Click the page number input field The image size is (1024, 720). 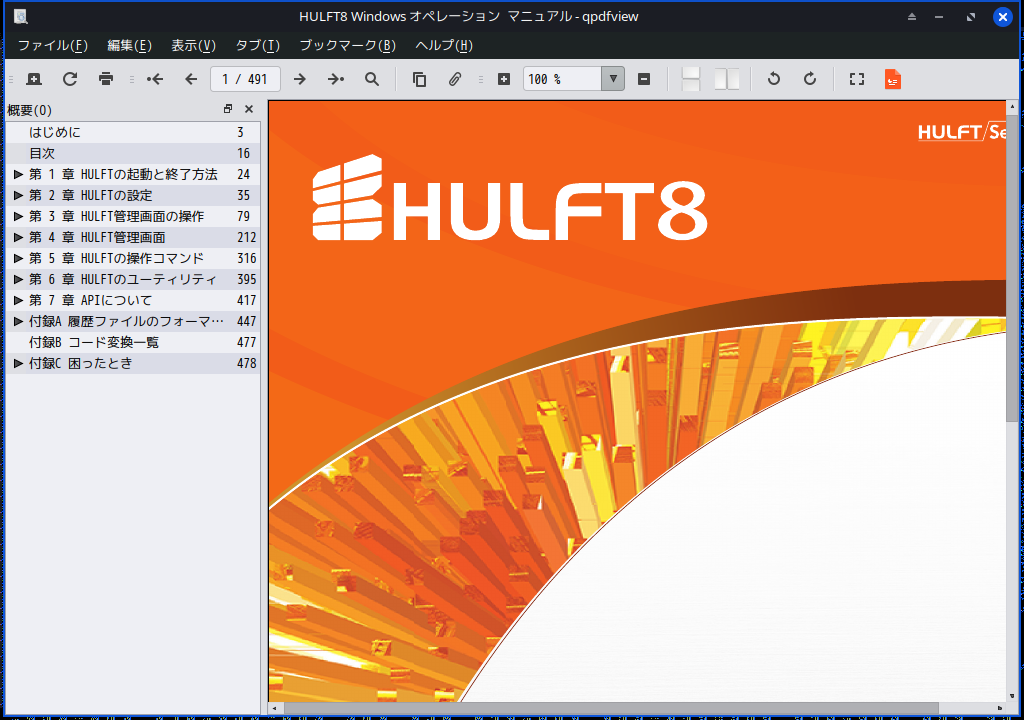coord(245,79)
